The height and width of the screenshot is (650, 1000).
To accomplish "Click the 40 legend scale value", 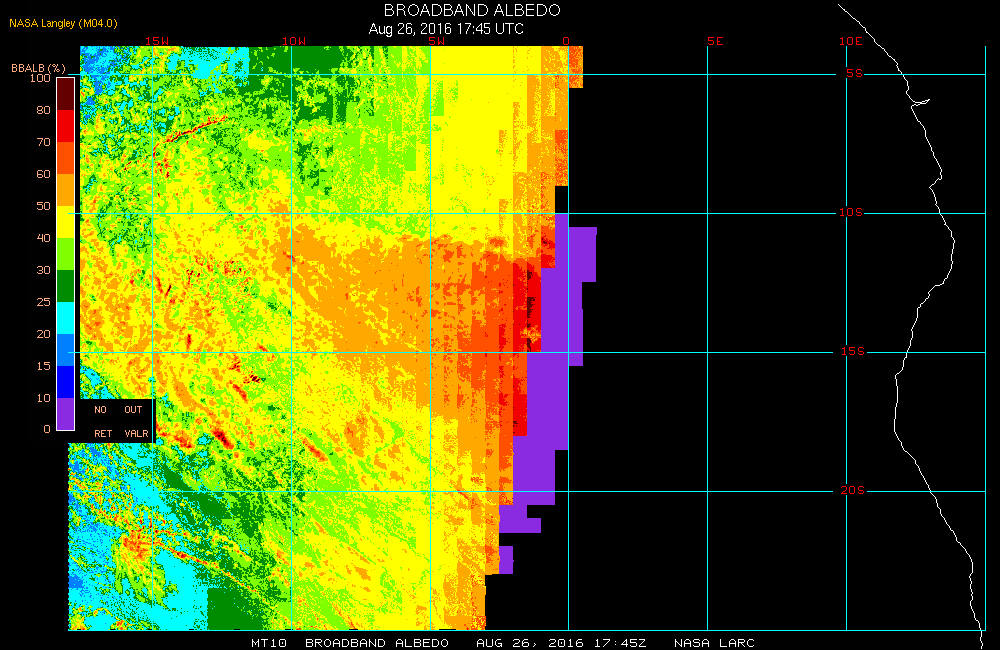I will point(43,237).
